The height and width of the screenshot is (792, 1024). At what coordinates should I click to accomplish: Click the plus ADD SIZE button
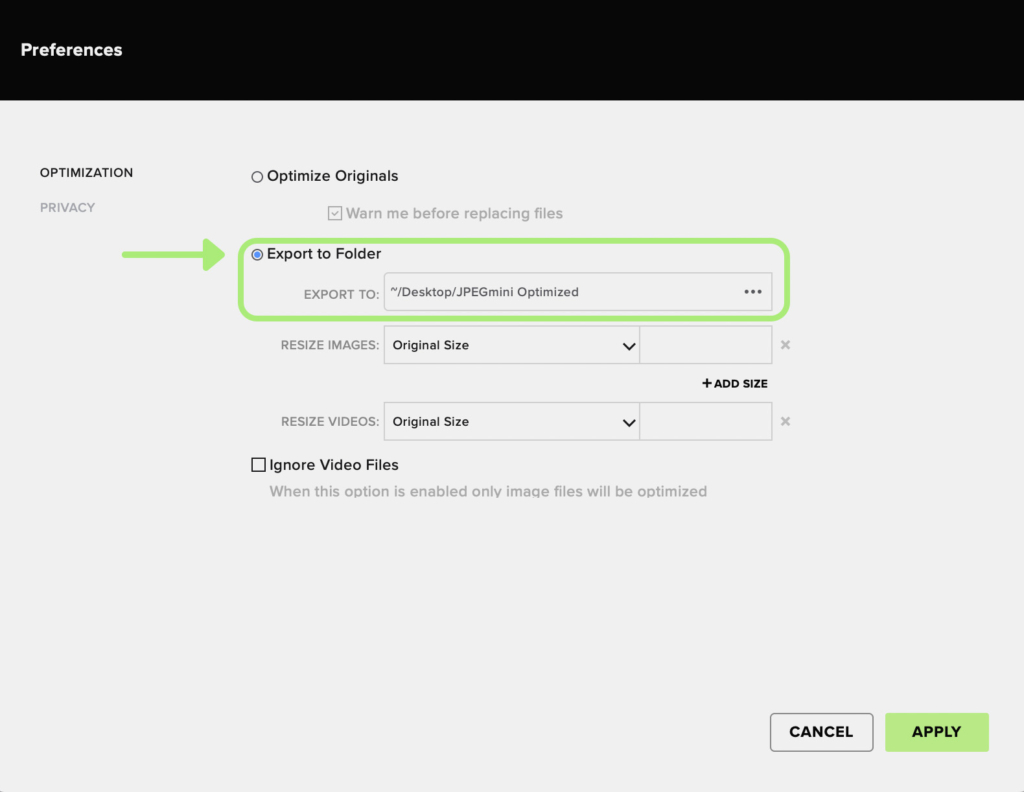(735, 383)
